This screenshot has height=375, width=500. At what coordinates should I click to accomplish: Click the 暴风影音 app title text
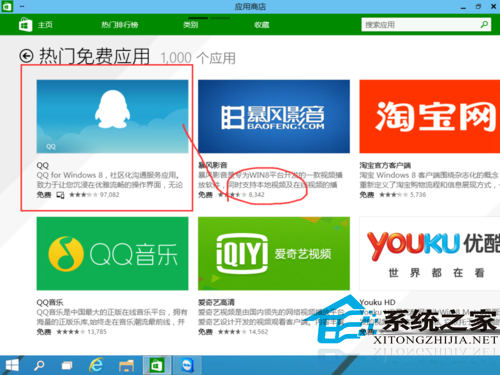(x=213, y=165)
